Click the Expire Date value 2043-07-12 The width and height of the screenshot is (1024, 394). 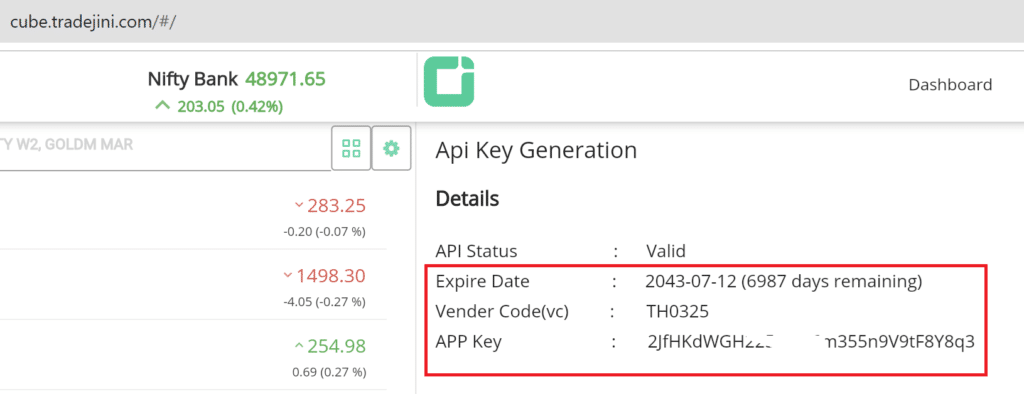784,282
